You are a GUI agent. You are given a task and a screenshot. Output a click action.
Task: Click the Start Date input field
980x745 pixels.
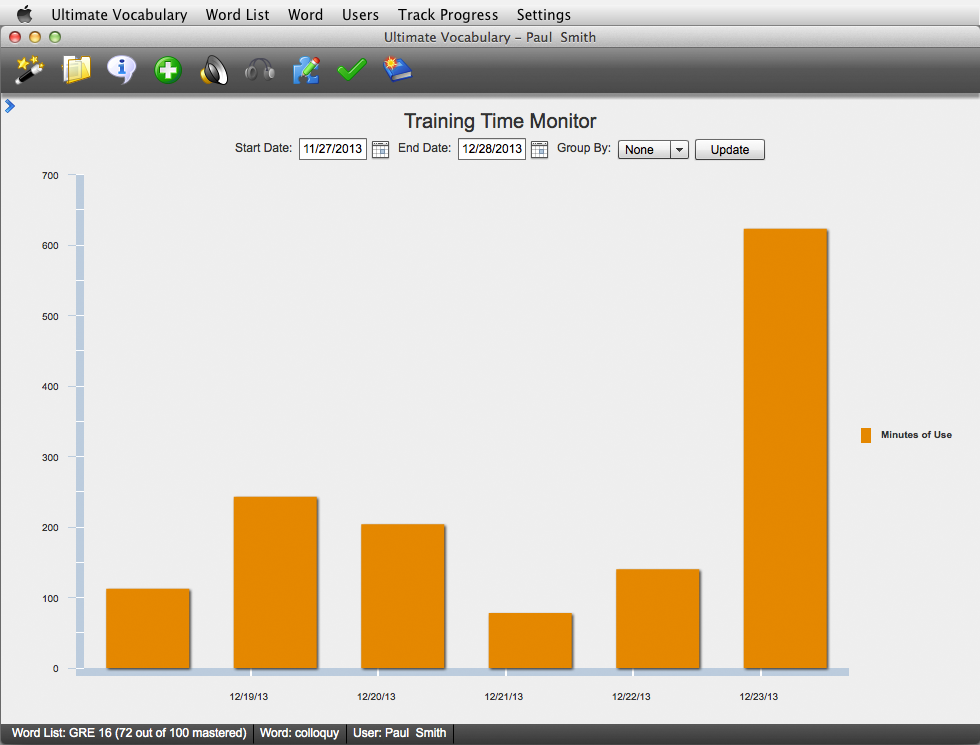click(x=333, y=150)
